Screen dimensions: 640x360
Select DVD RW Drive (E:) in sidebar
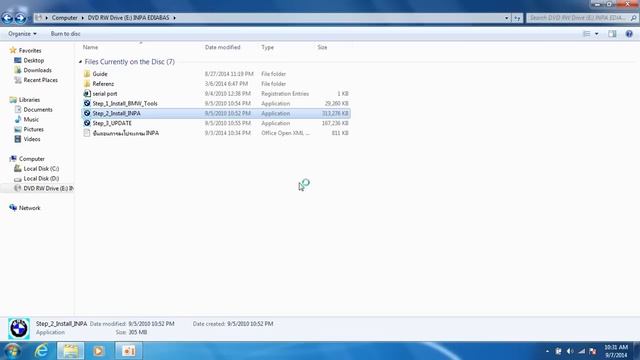(x=48, y=188)
